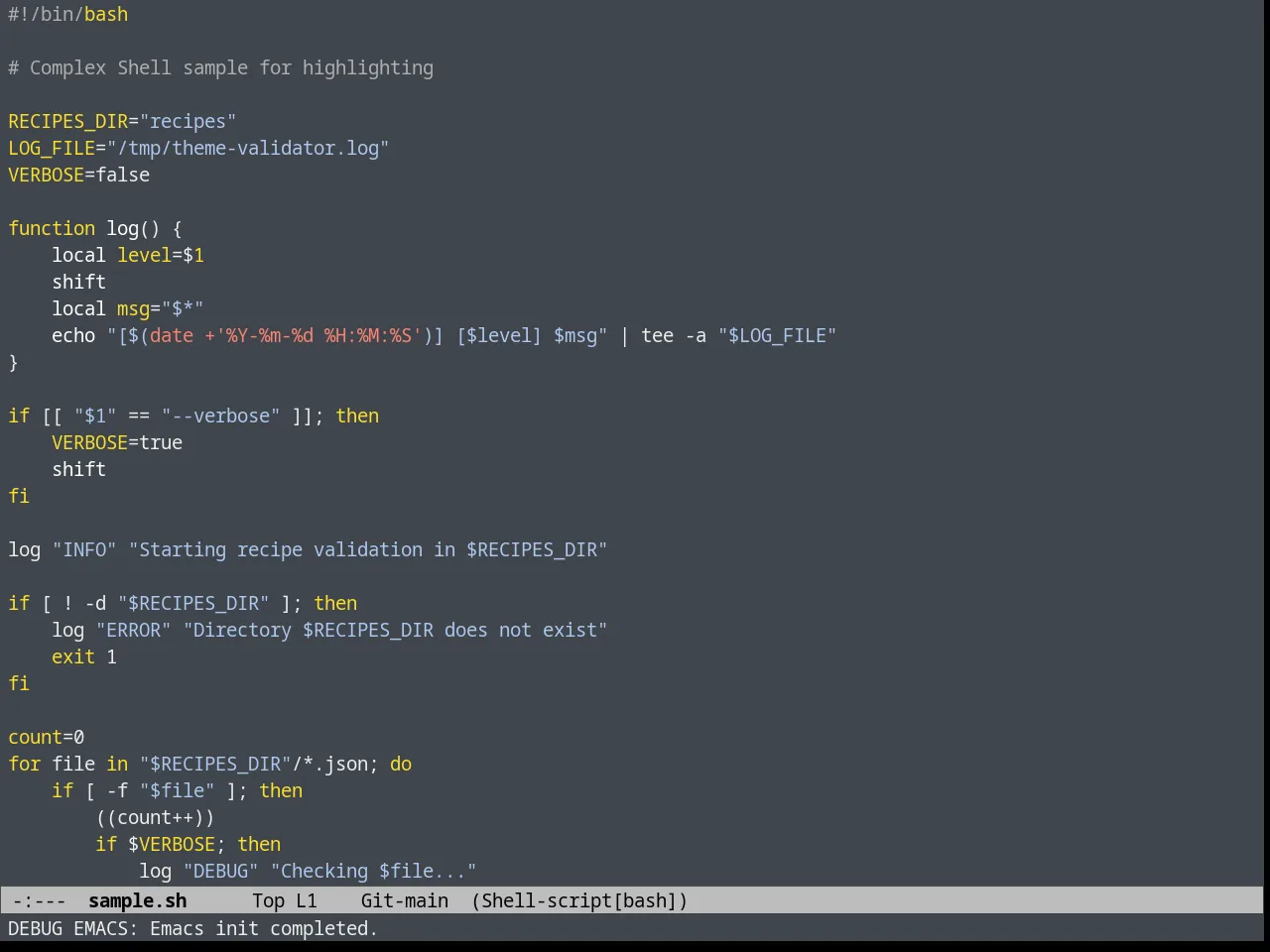Viewport: 1270px width, 952px height.
Task: Place cursor on the #!/bin/bash shebang line
Action: pyautogui.click(x=67, y=14)
